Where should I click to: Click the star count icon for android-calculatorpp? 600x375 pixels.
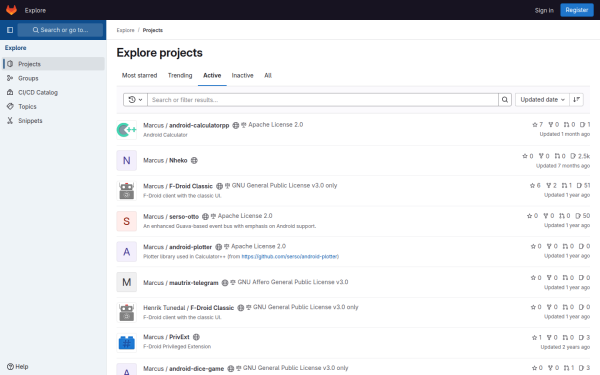(535, 124)
